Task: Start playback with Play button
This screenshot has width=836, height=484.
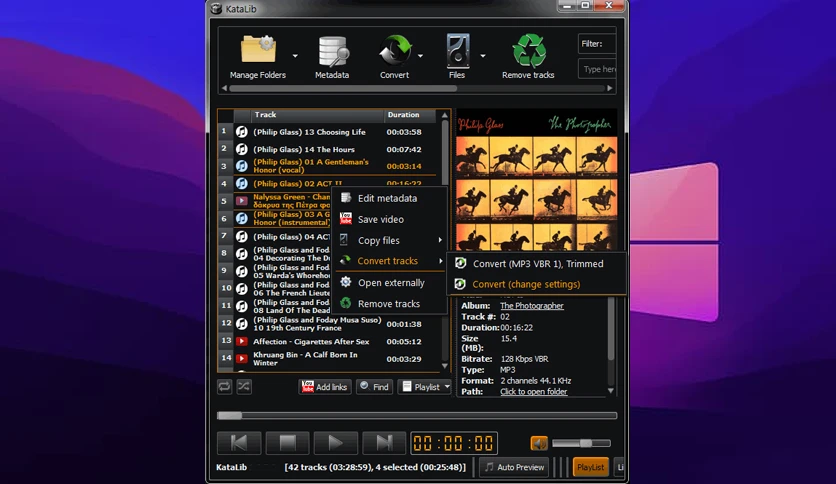Action: click(x=336, y=443)
